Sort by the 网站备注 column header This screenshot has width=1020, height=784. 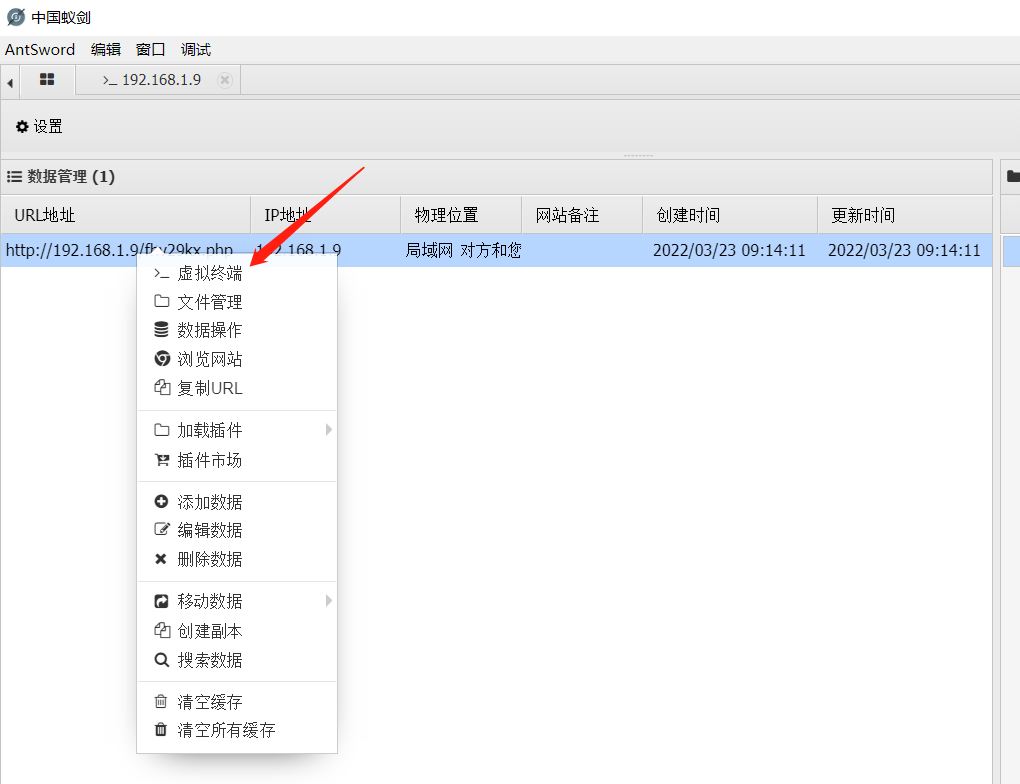[582, 215]
